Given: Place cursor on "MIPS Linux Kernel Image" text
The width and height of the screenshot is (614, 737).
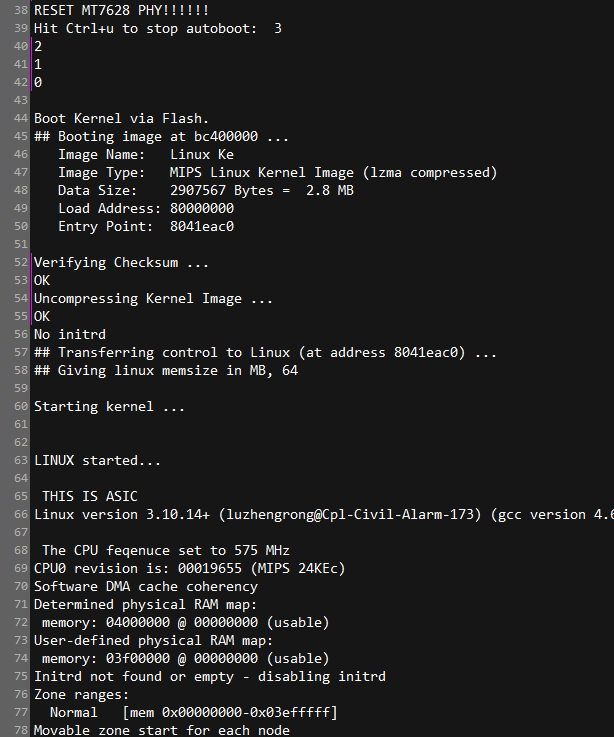Looking at the screenshot, I should (x=262, y=172).
